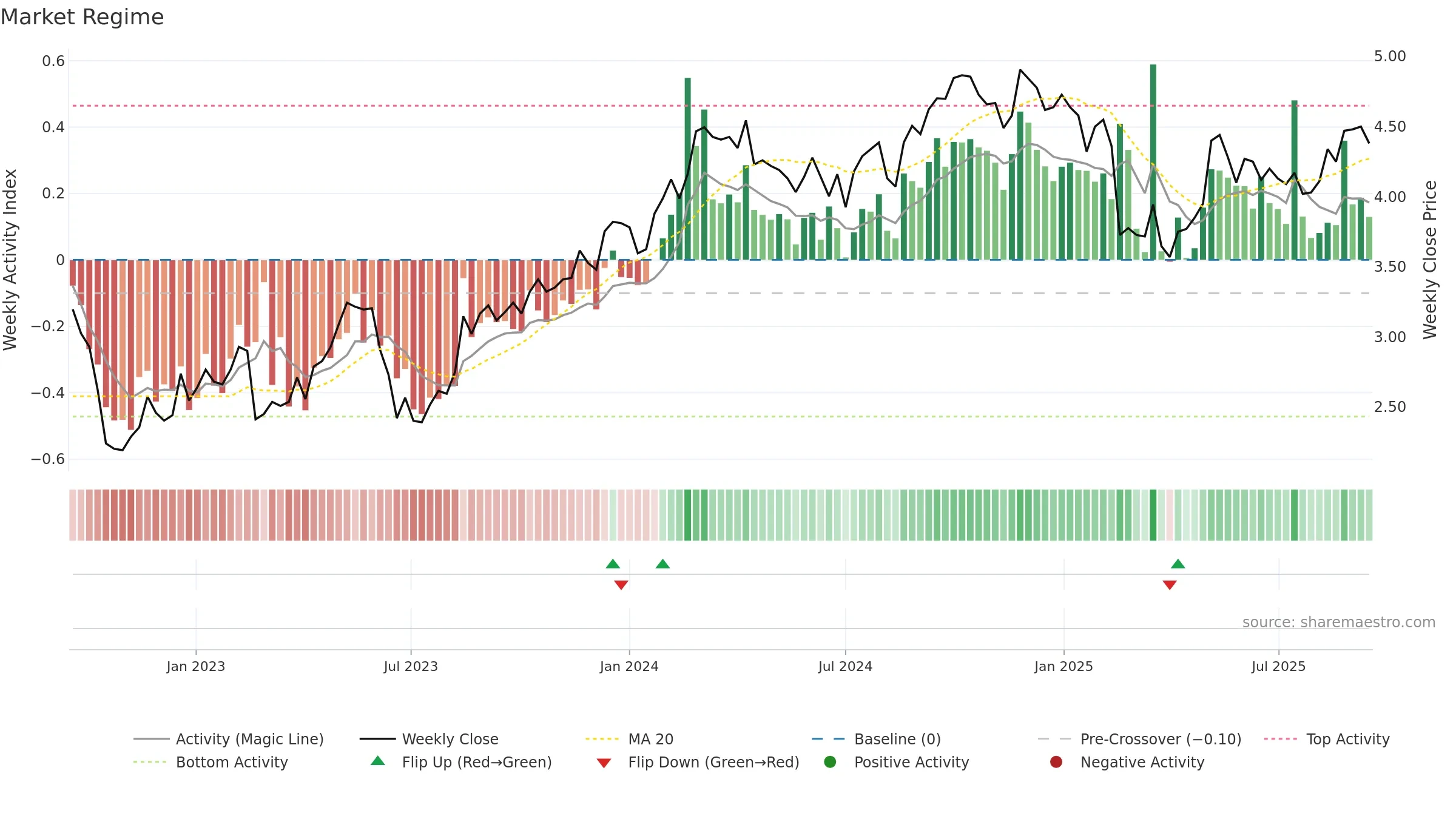The height and width of the screenshot is (819, 1456).
Task: Toggle Top Activity legend entry
Action: click(x=1327, y=739)
